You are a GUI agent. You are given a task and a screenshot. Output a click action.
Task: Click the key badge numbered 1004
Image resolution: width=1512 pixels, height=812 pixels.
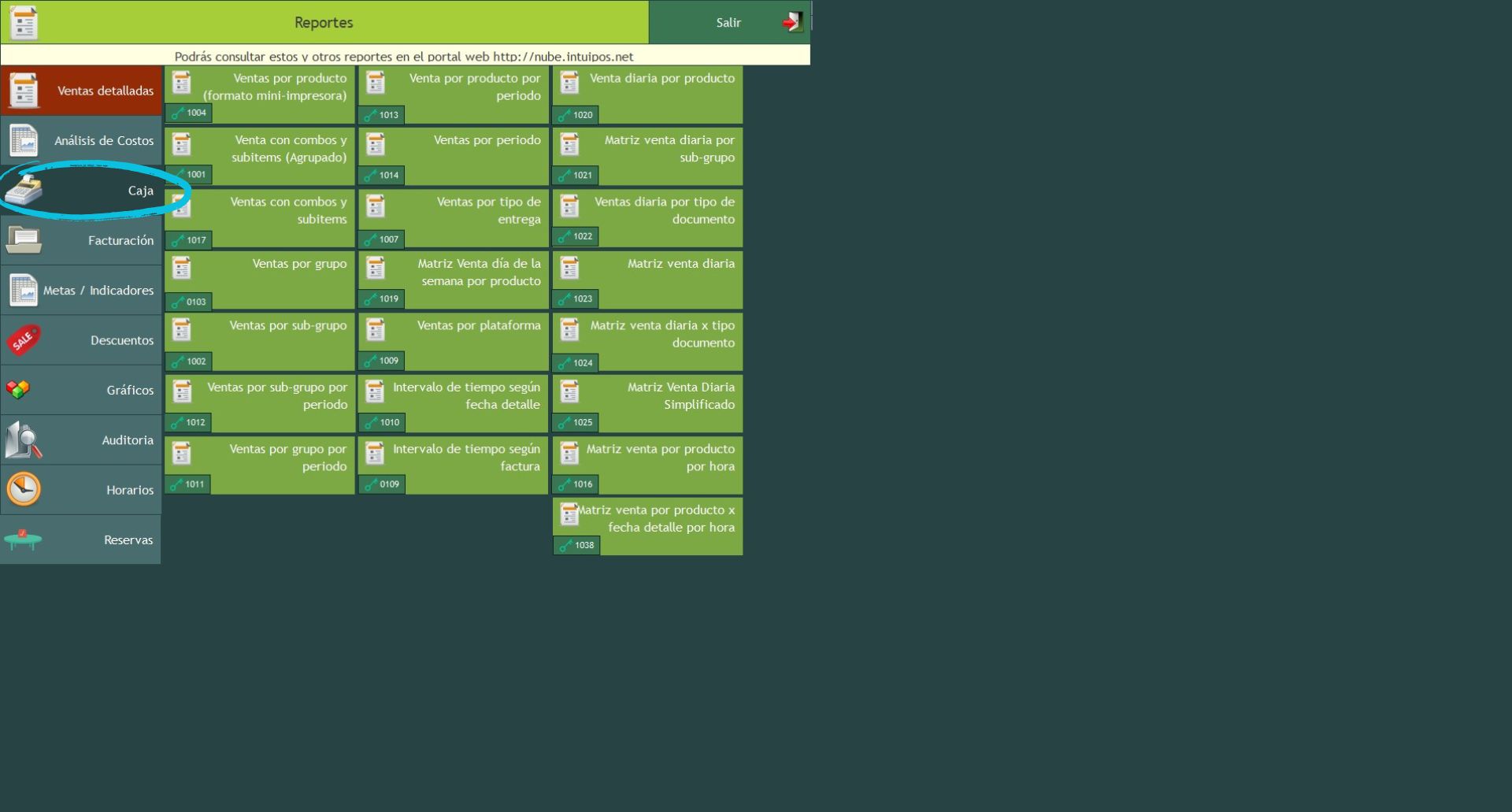coord(189,113)
